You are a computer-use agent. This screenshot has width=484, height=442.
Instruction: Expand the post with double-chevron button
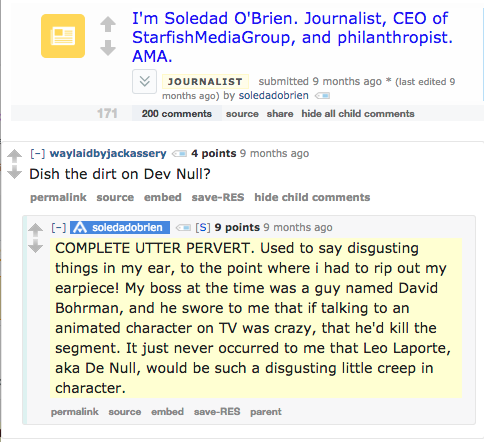pyautogui.click(x=144, y=81)
